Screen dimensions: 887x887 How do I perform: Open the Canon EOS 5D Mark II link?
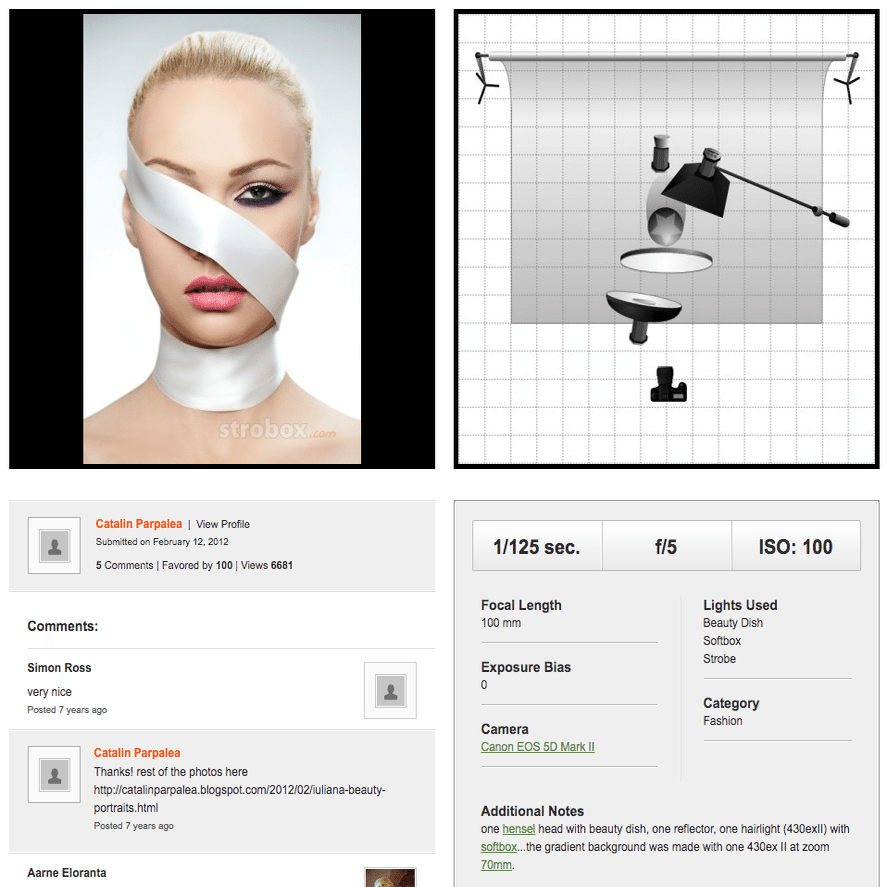[x=537, y=747]
